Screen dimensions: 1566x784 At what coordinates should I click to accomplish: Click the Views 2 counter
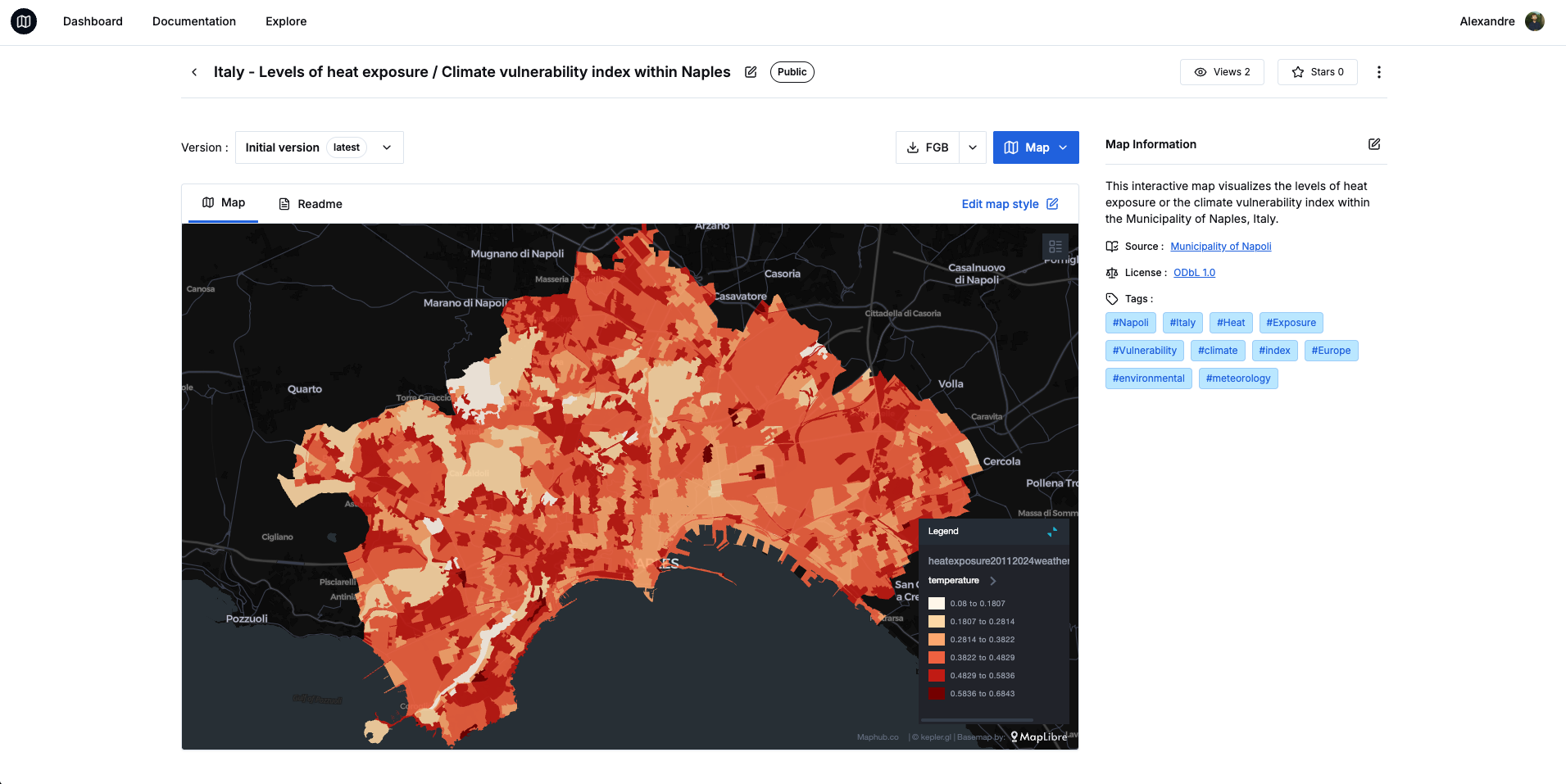tap(1222, 72)
